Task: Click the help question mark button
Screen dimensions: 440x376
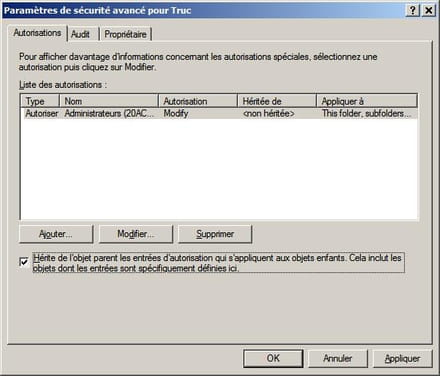Action: pos(412,10)
